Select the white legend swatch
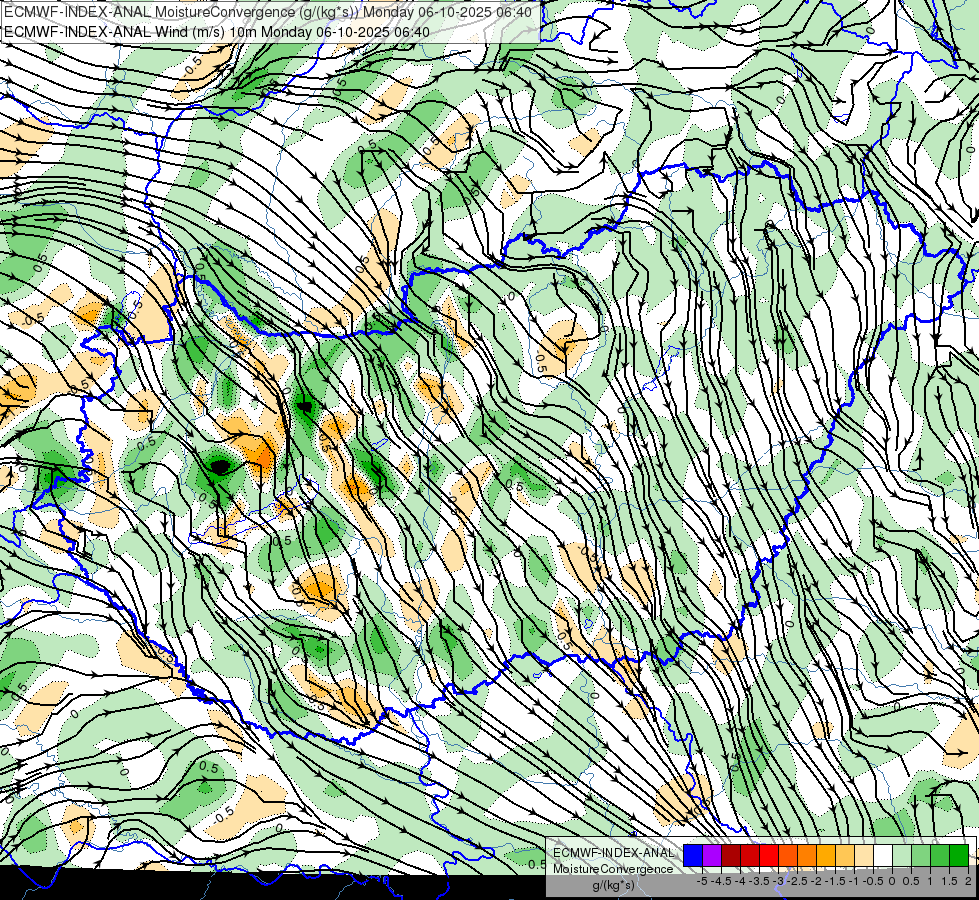The height and width of the screenshot is (900, 979). [x=883, y=855]
